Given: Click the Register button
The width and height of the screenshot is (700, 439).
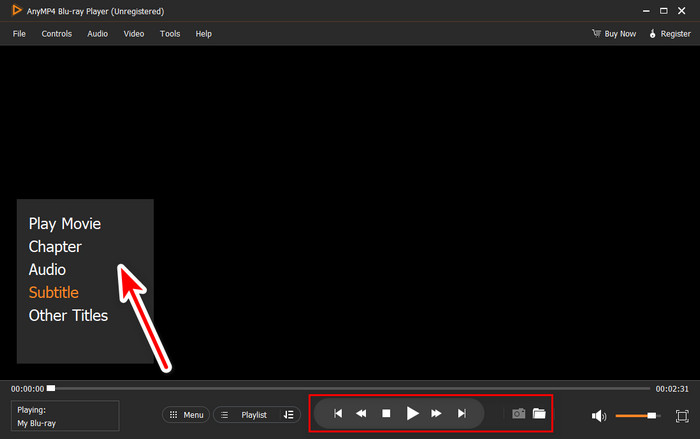Looking at the screenshot, I should pyautogui.click(x=670, y=33).
